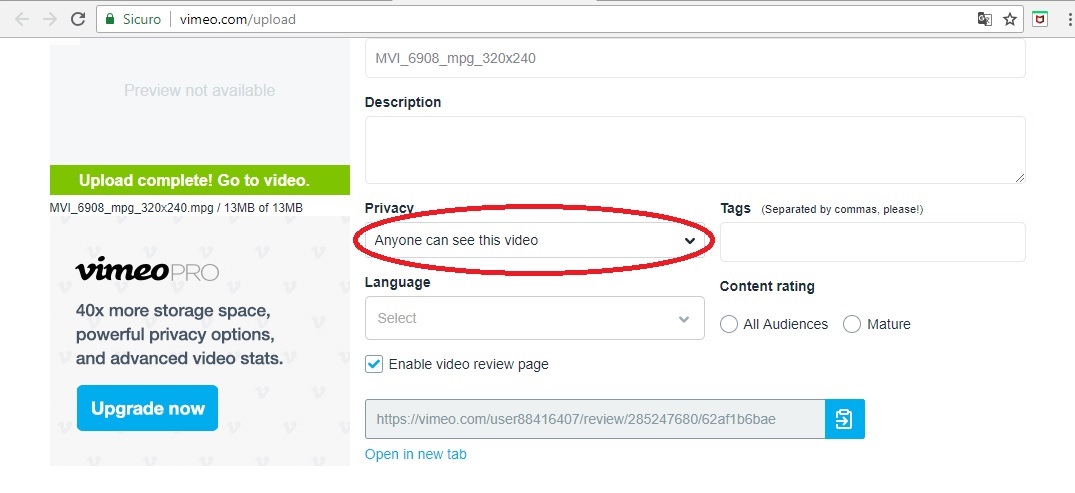Click the video title input field

[695, 58]
